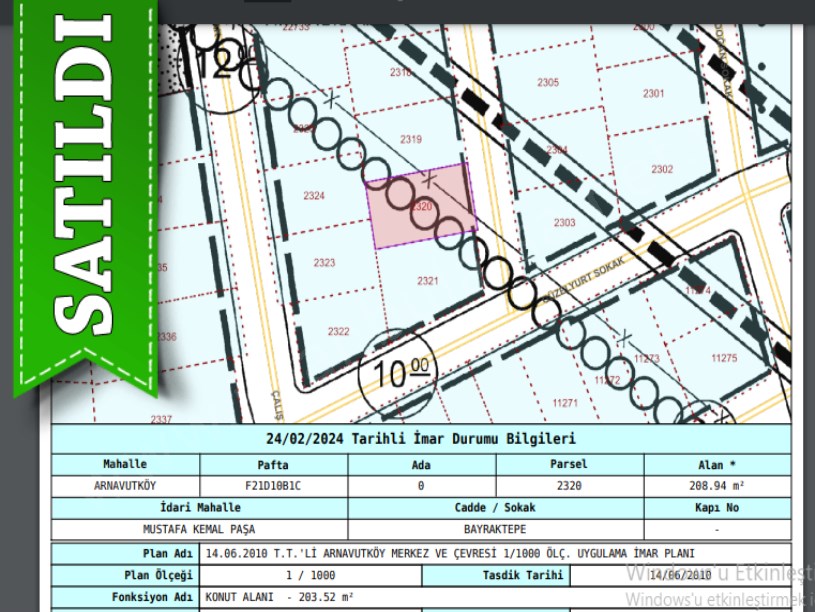Select the pink highlighted parcel 2320 on map

point(421,206)
